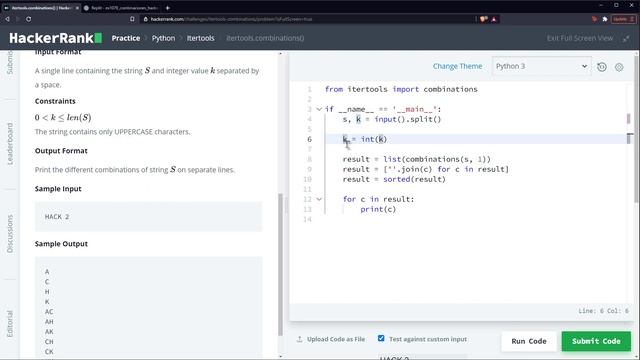Click the bookmark icon in the address bar

tap(132, 19)
